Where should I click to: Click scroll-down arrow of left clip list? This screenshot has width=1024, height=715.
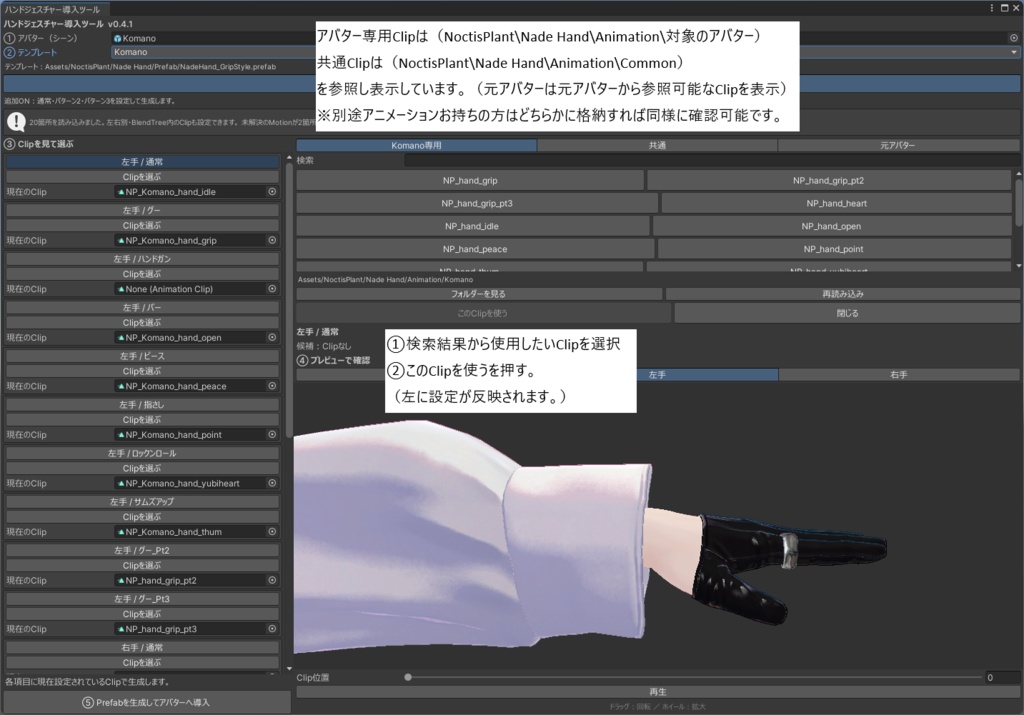pos(289,669)
